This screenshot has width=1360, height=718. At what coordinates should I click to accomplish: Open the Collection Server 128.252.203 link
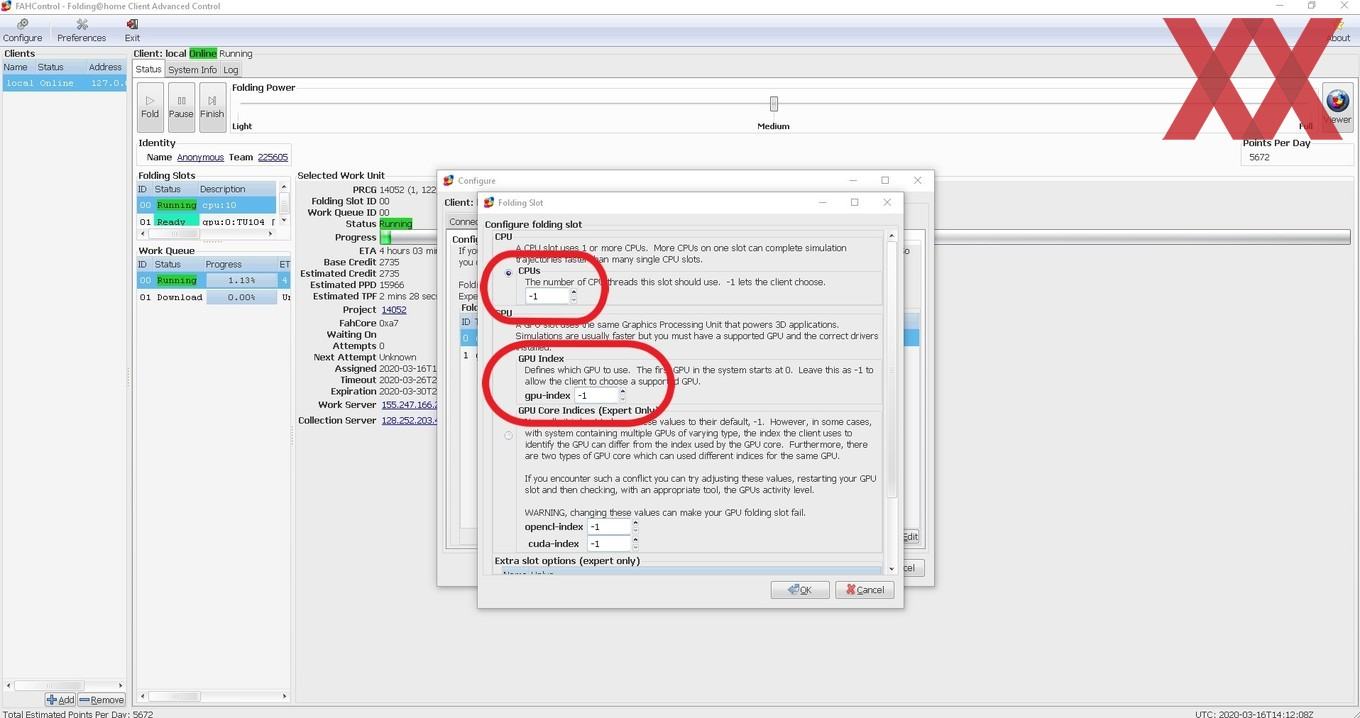coord(409,421)
